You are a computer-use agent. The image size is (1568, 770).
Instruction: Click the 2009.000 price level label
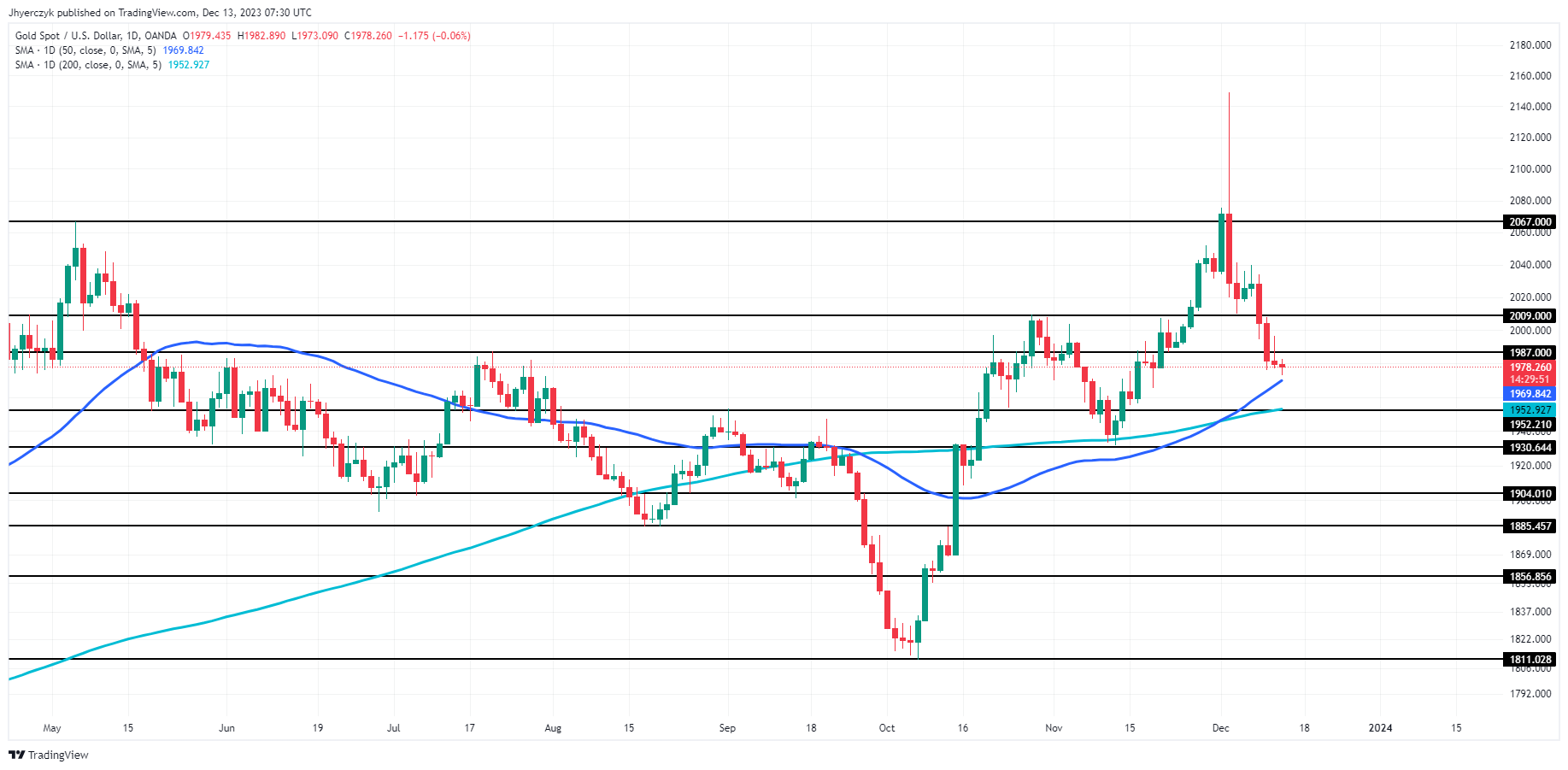tap(1530, 316)
